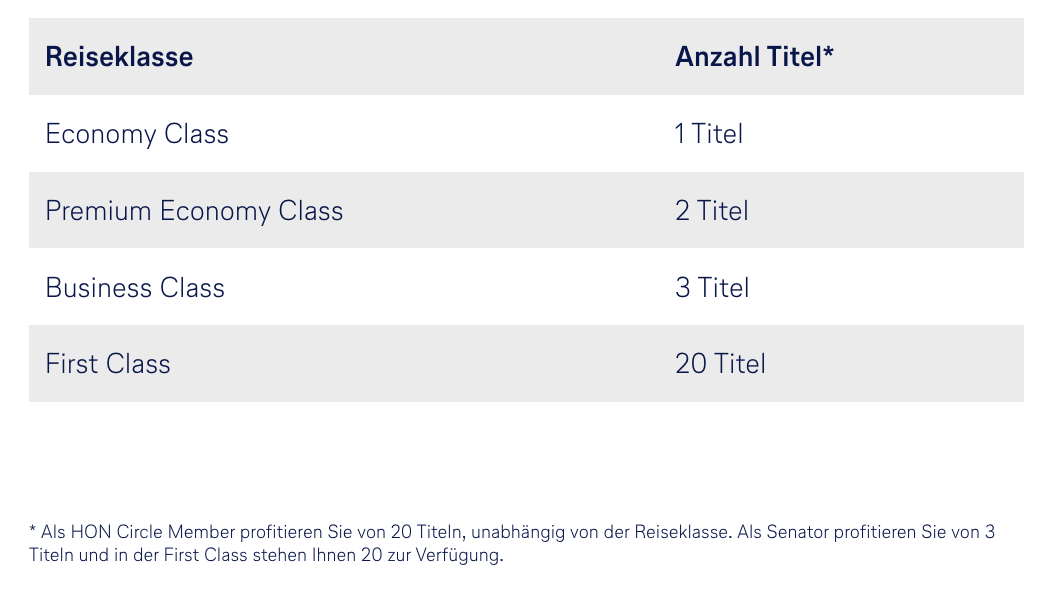Click the Business Class row label
The image size is (1048, 592).
click(x=135, y=288)
